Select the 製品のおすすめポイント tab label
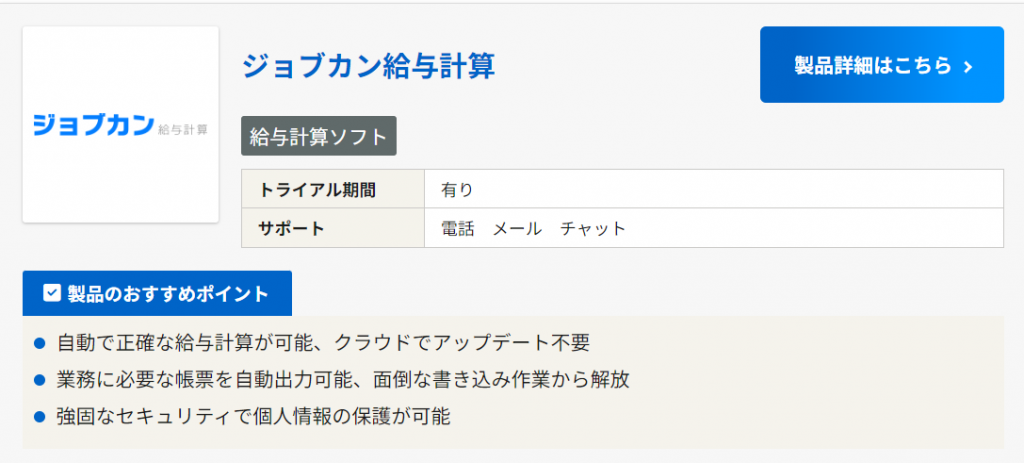 [x=168, y=293]
